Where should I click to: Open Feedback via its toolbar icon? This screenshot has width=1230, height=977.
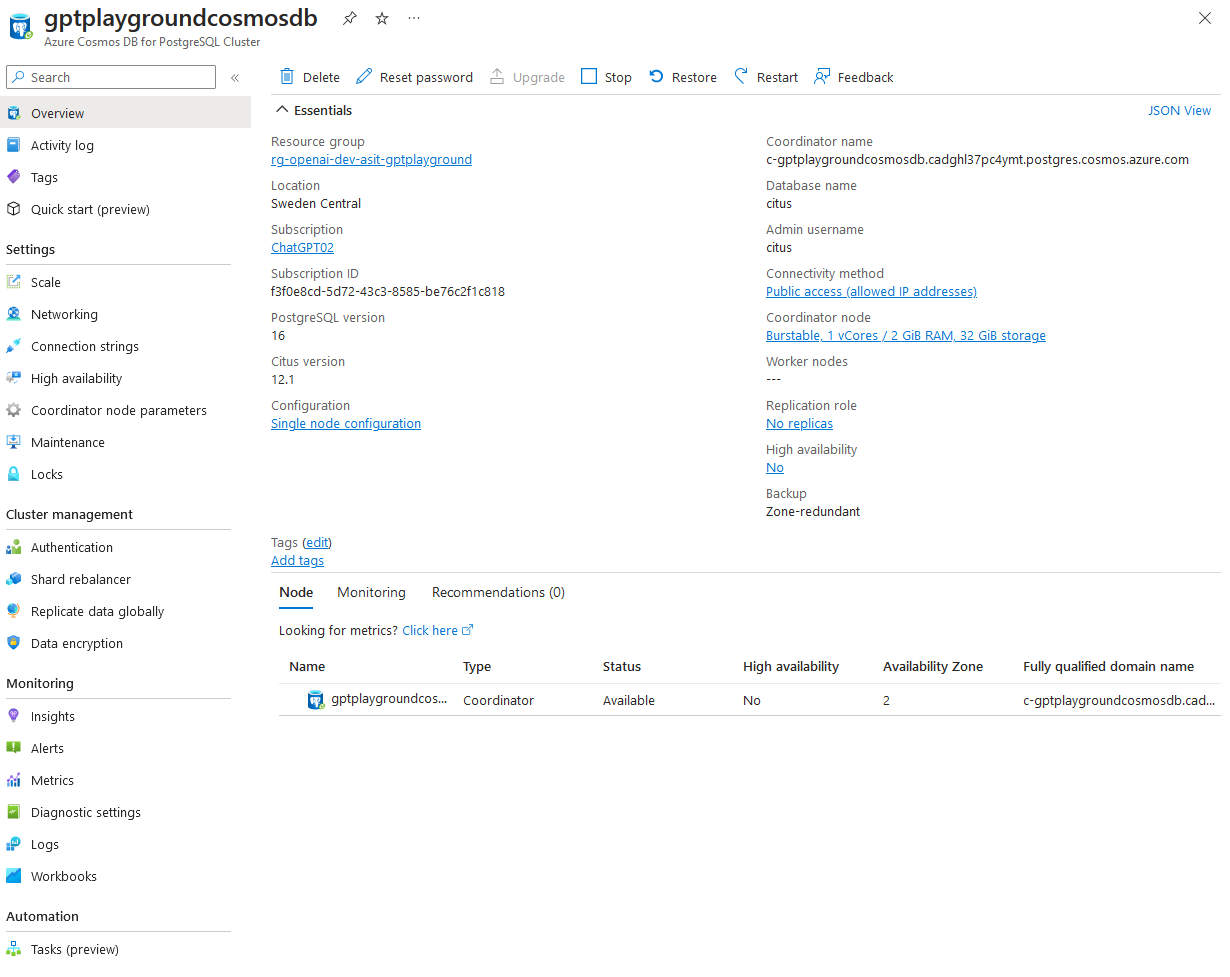tap(822, 76)
